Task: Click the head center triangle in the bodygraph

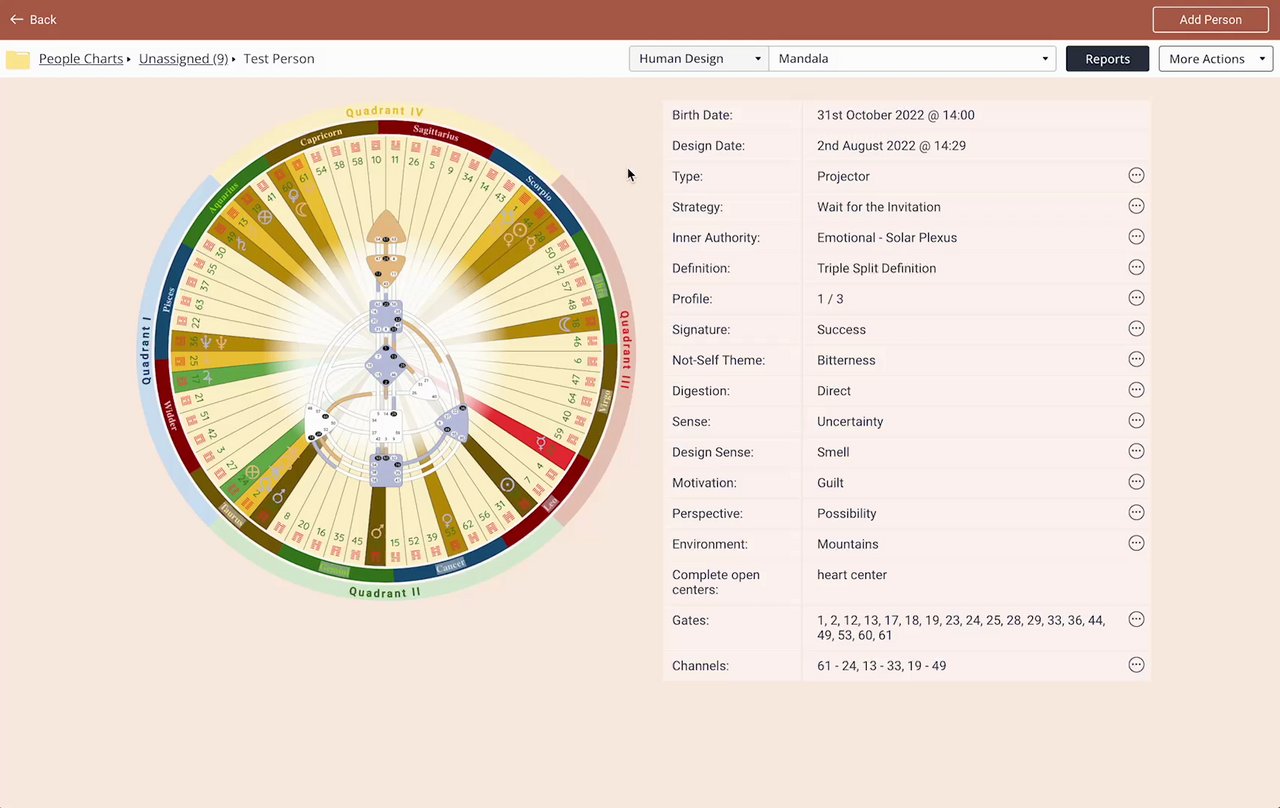Action: click(x=385, y=230)
